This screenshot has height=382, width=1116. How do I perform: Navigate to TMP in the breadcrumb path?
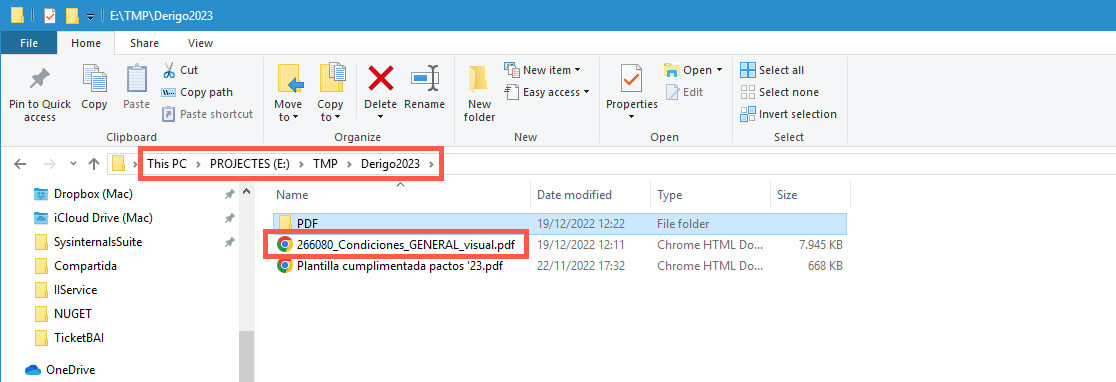325,164
